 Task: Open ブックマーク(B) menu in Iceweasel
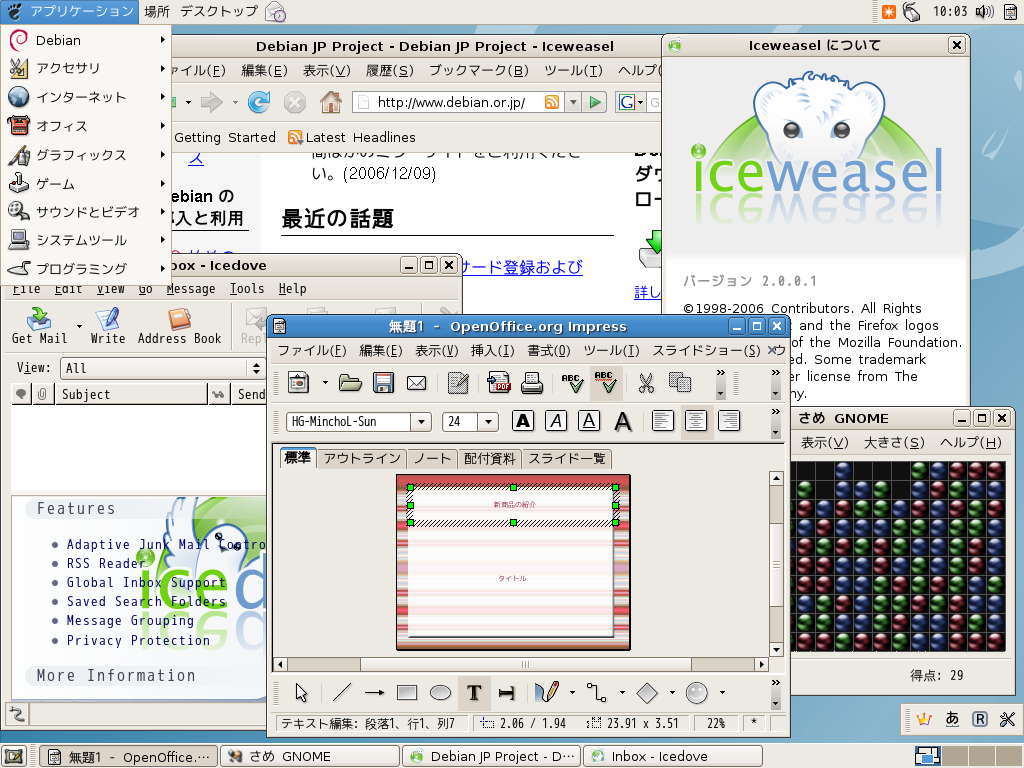click(x=479, y=71)
